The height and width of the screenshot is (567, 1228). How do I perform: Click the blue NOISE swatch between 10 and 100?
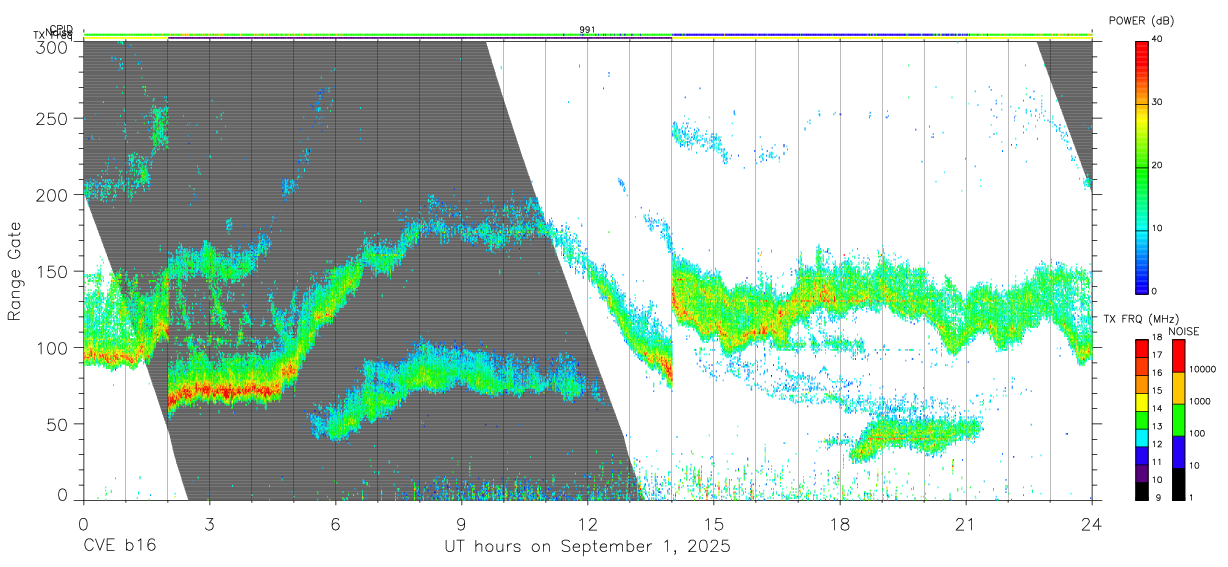[x=1178, y=451]
